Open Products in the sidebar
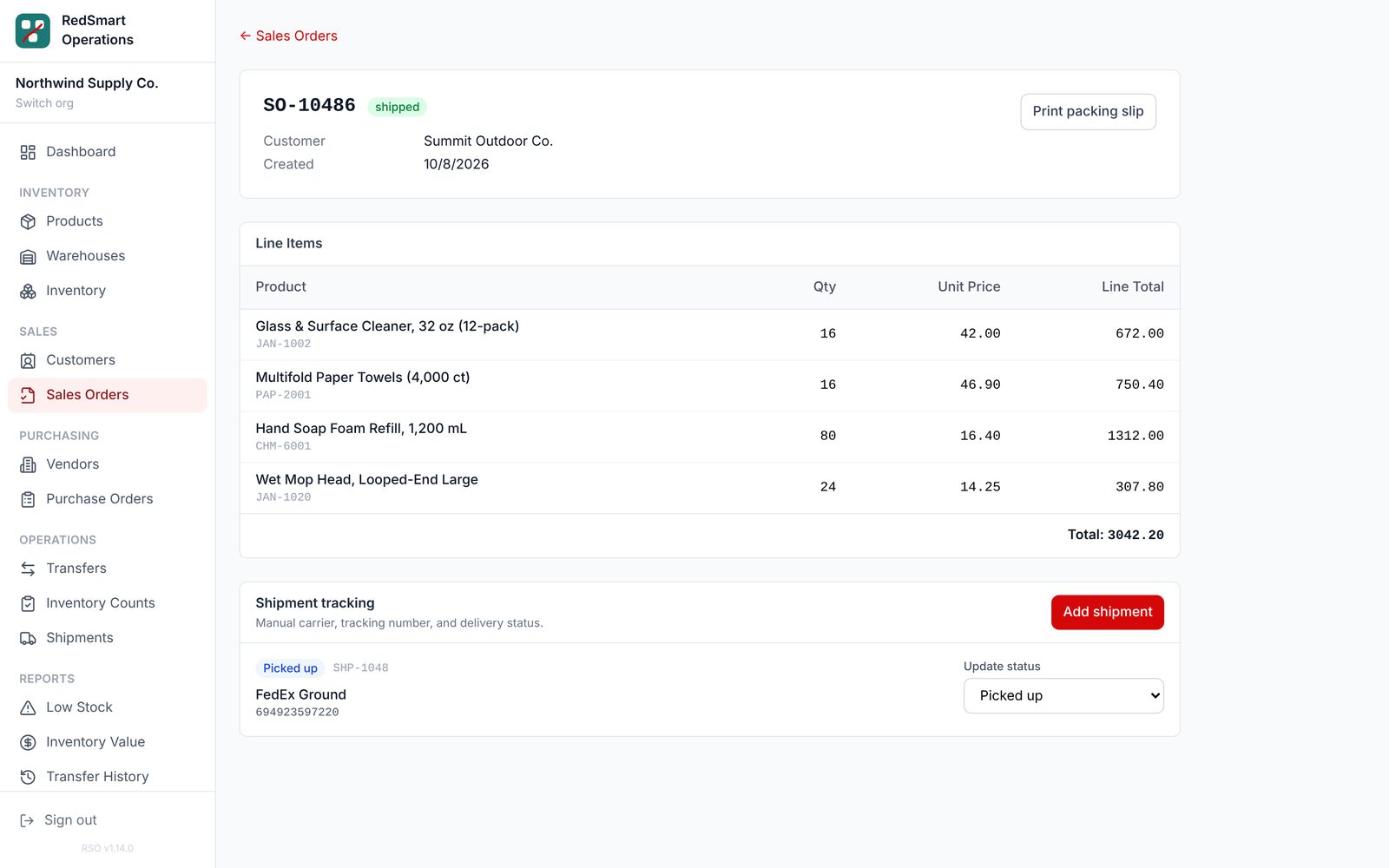 click(x=108, y=221)
